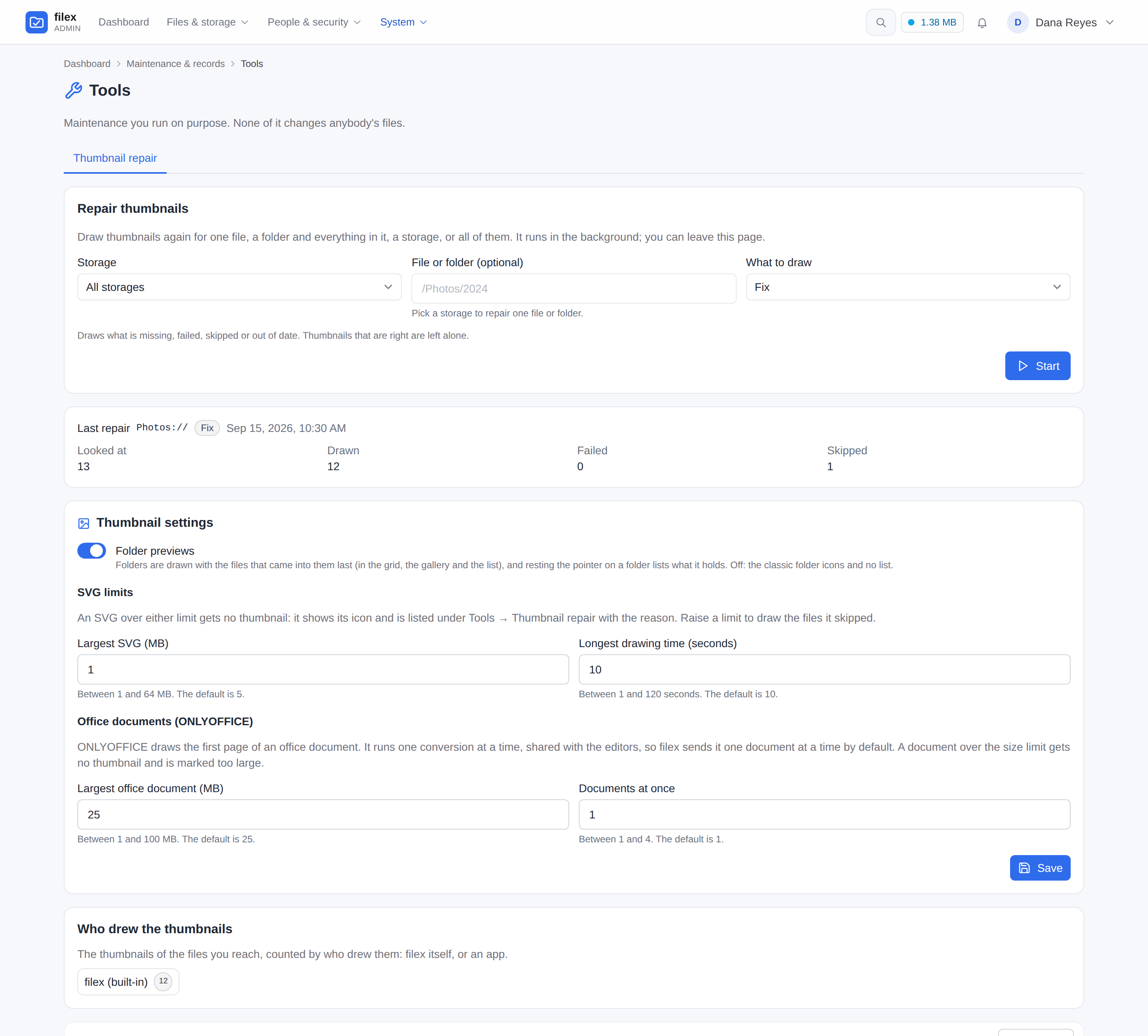Save the thumbnail settings
Viewport: 1148px width, 1036px height.
[x=1040, y=867]
